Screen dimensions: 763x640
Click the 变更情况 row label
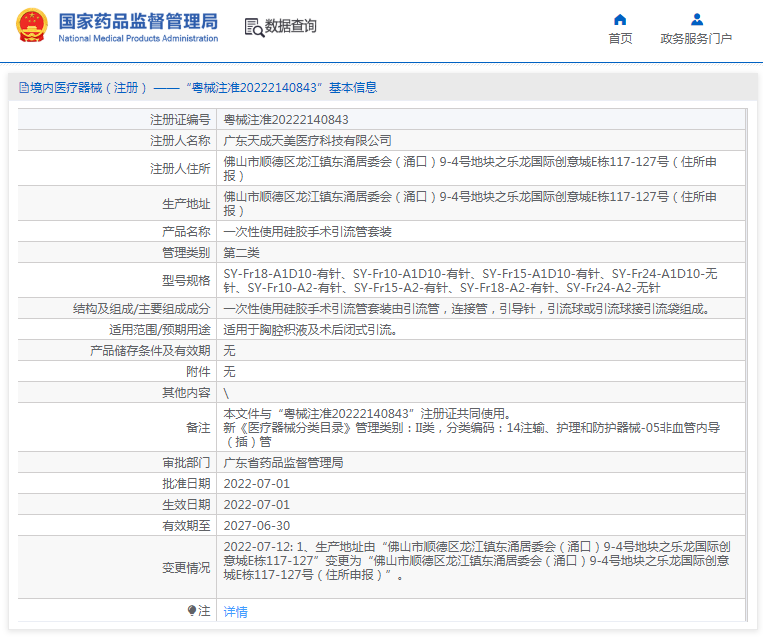[x=186, y=567]
